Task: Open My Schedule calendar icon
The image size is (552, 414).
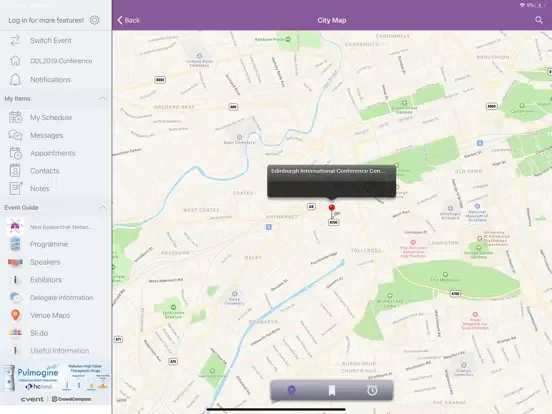Action: pos(15,117)
